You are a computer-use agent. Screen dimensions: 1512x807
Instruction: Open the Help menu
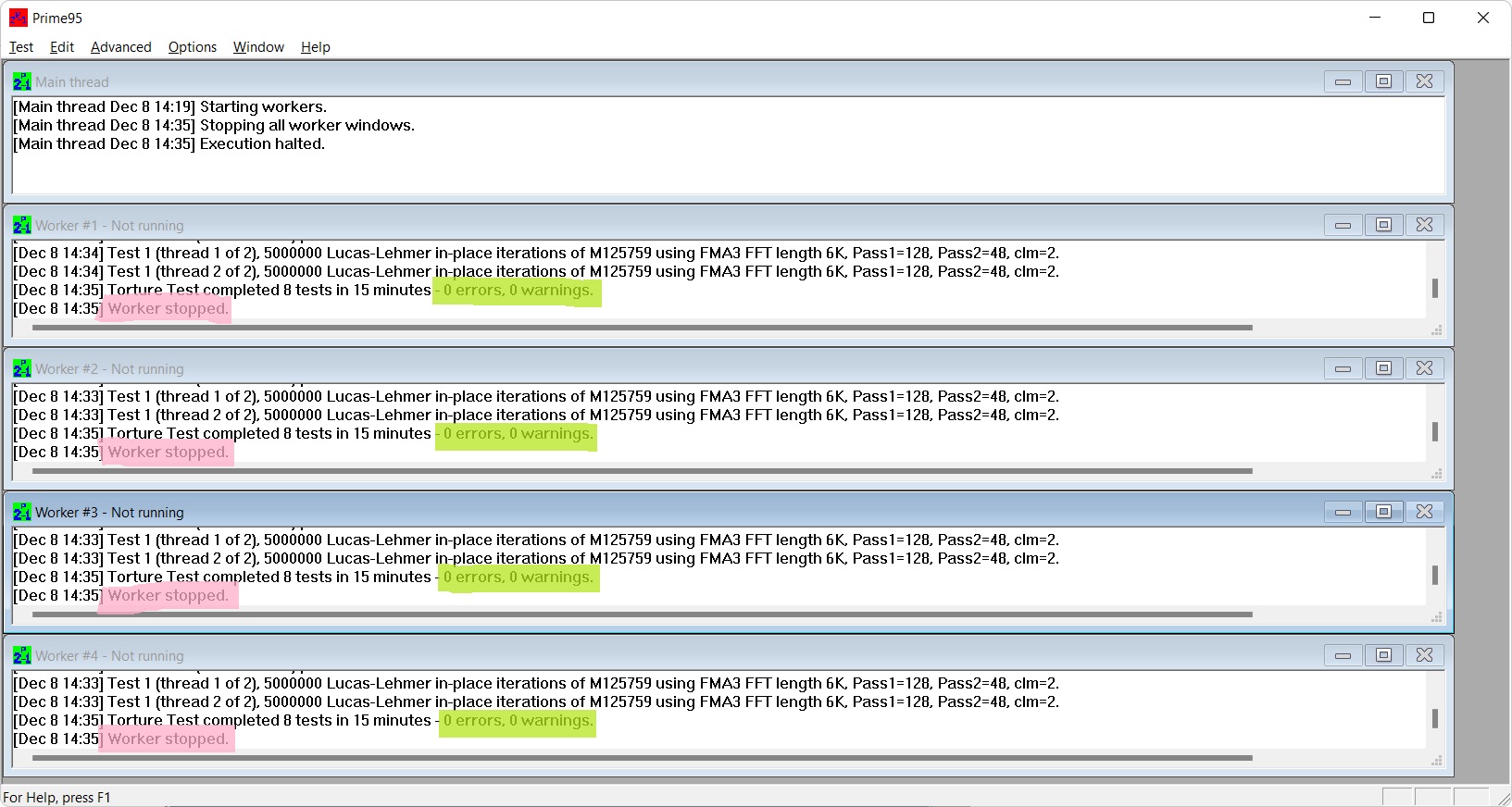(x=315, y=47)
